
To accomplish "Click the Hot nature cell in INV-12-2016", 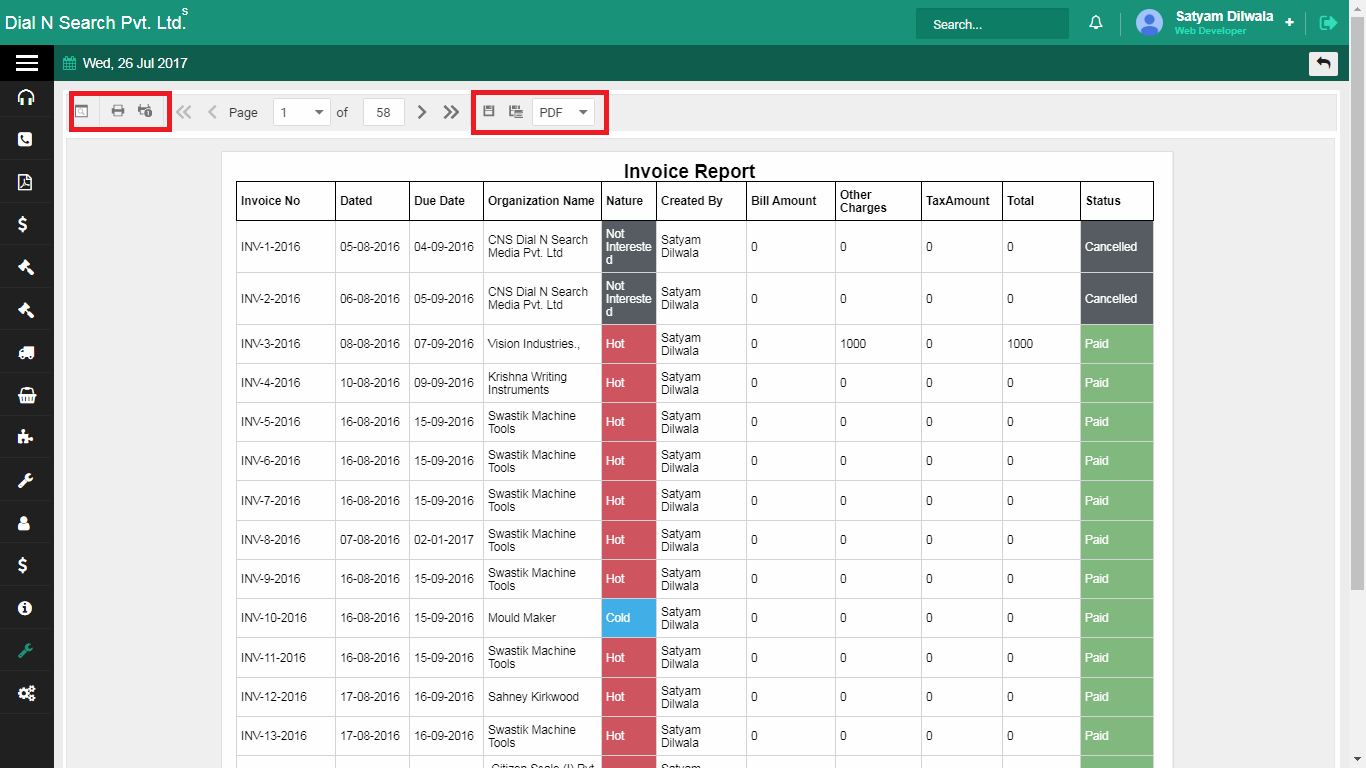I will 629,697.
